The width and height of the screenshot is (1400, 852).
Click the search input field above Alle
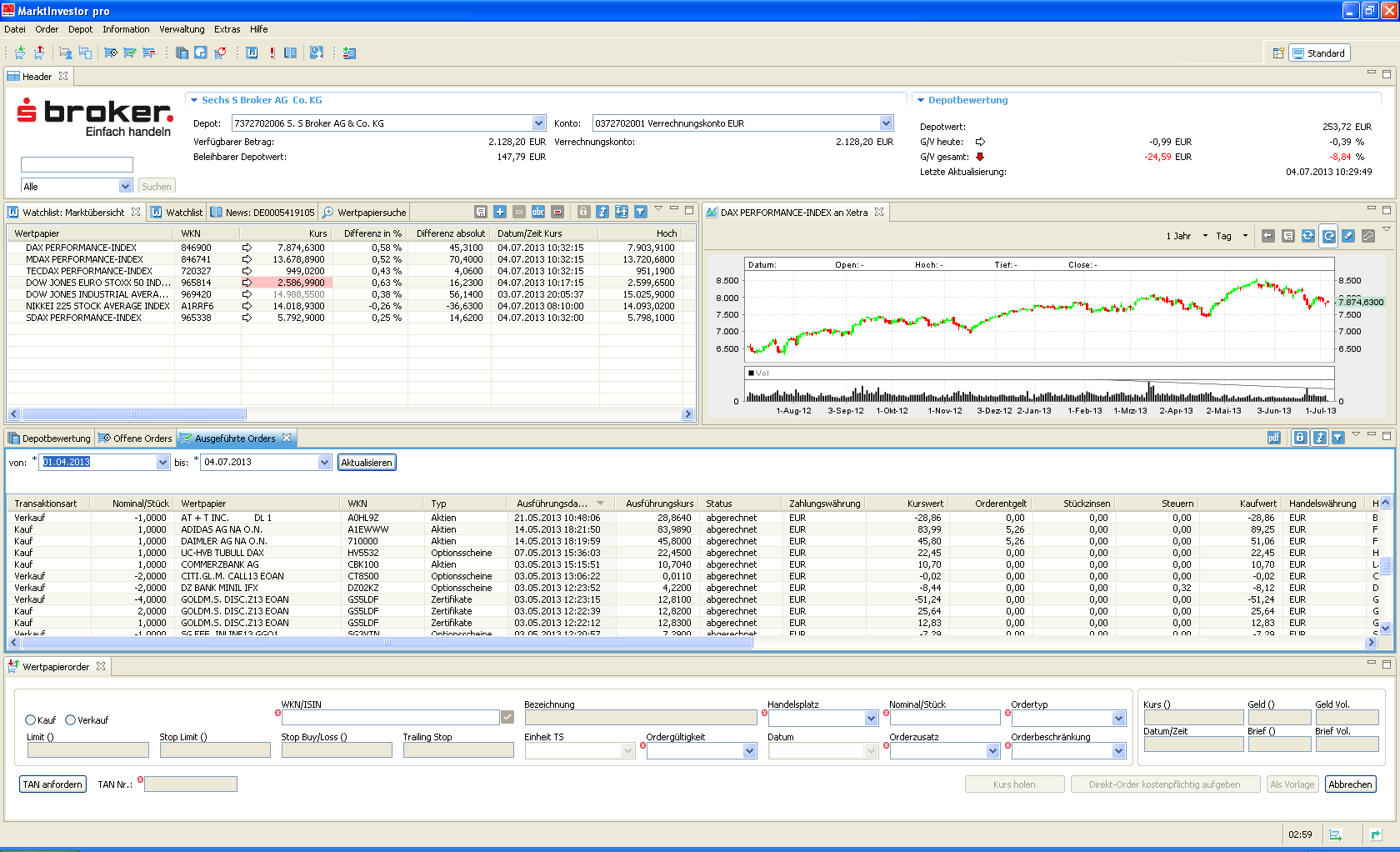(77, 165)
